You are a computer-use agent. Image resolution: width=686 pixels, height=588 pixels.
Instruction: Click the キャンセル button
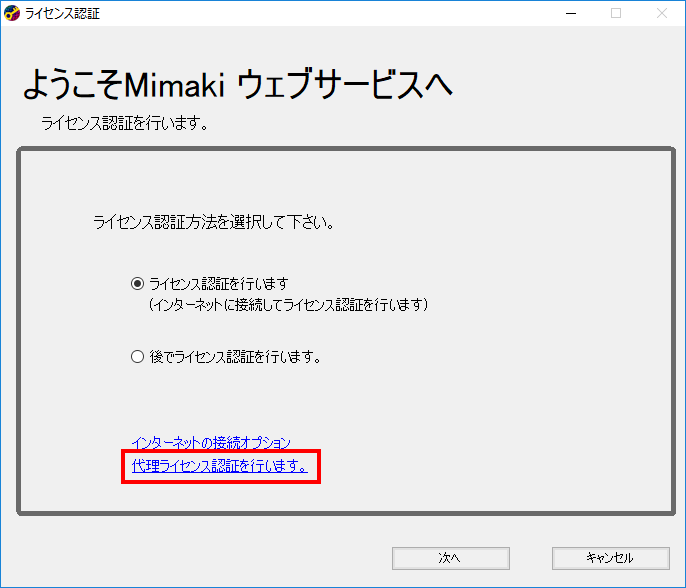611,558
